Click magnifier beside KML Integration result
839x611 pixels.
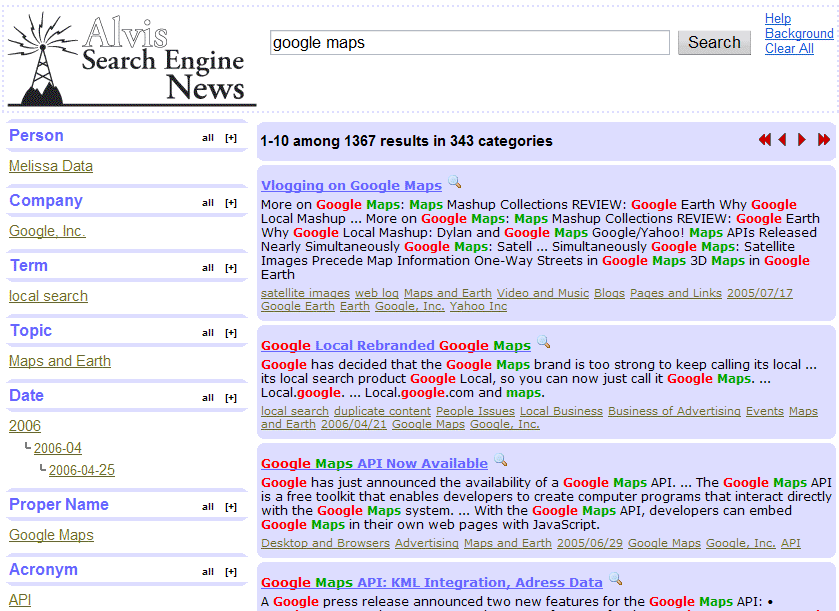coord(615,580)
